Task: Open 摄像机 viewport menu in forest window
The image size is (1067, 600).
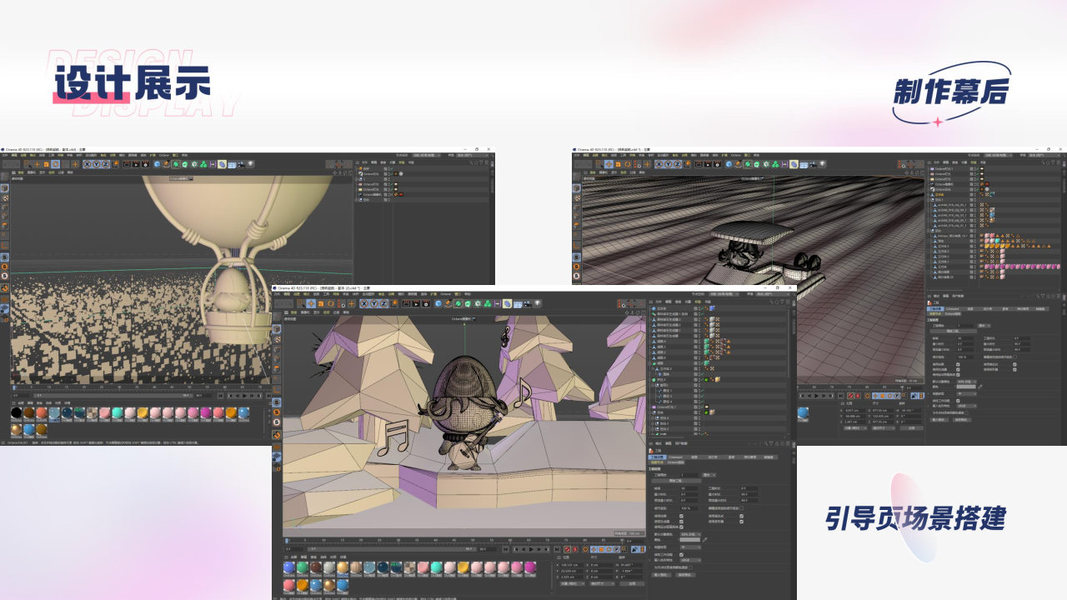Action: pyautogui.click(x=305, y=312)
